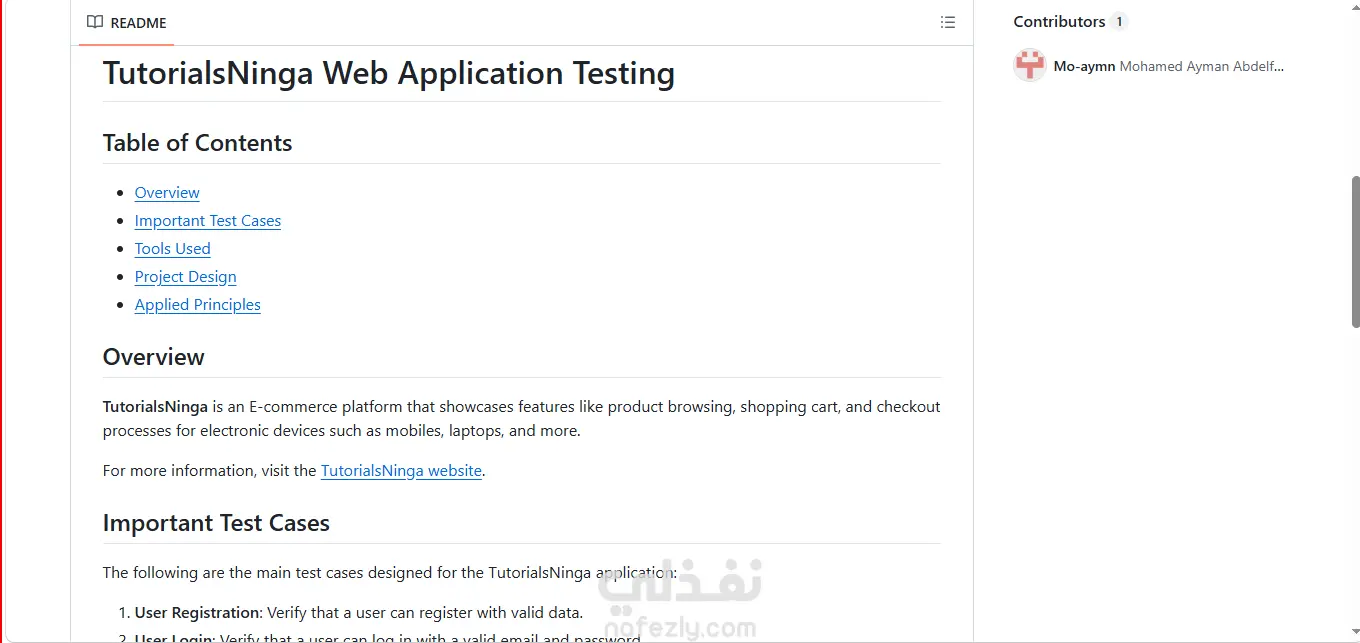Open Mo-aymn contributor profile name
1360x643 pixels.
click(1084, 66)
